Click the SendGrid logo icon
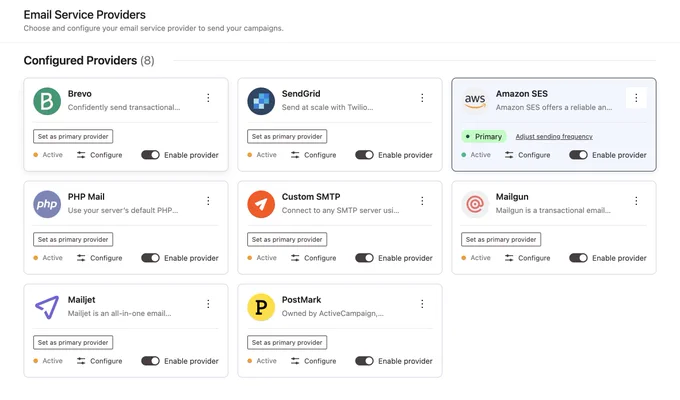The width and height of the screenshot is (680, 400). 261,101
